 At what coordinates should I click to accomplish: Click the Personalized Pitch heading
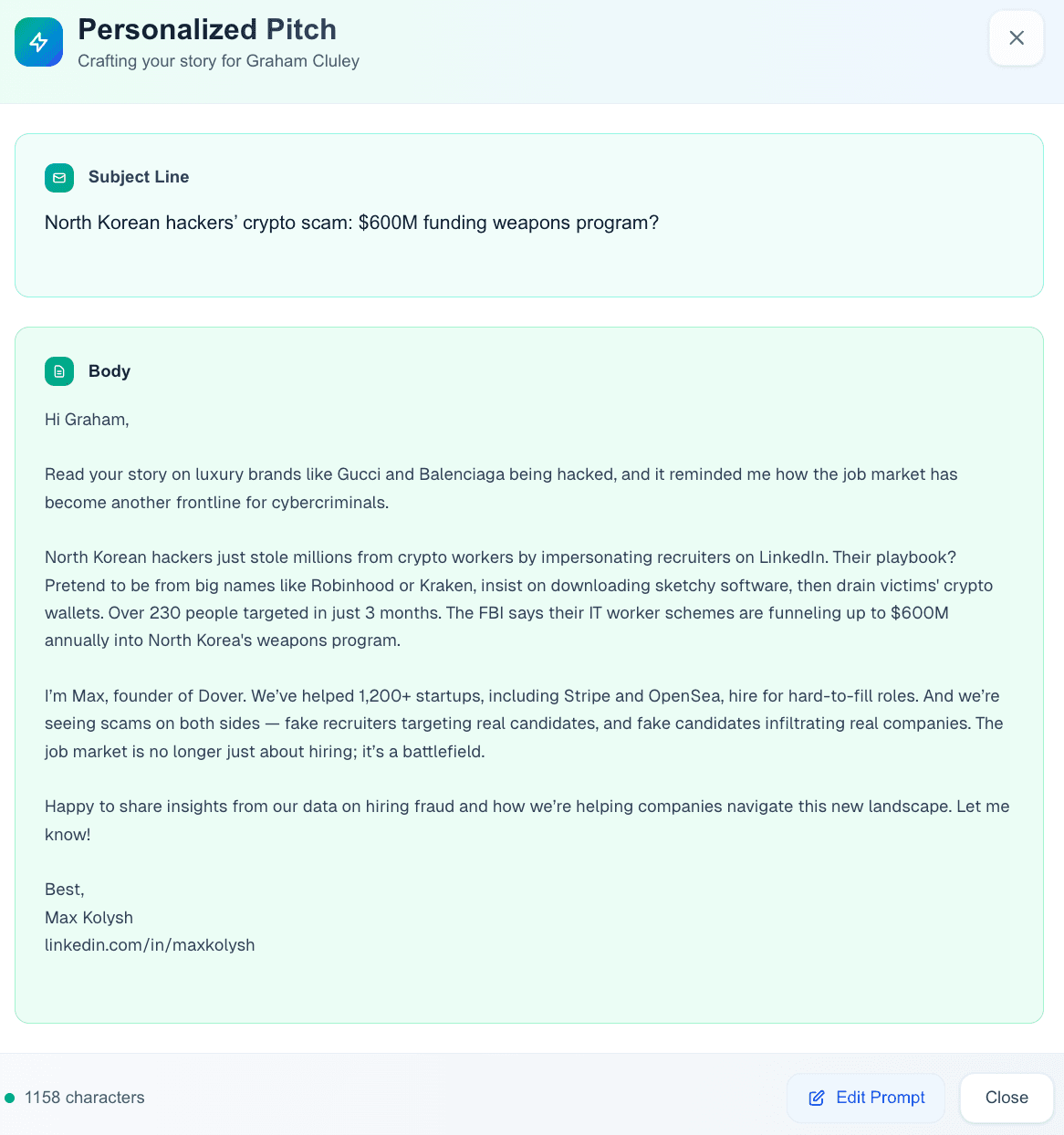tap(207, 29)
